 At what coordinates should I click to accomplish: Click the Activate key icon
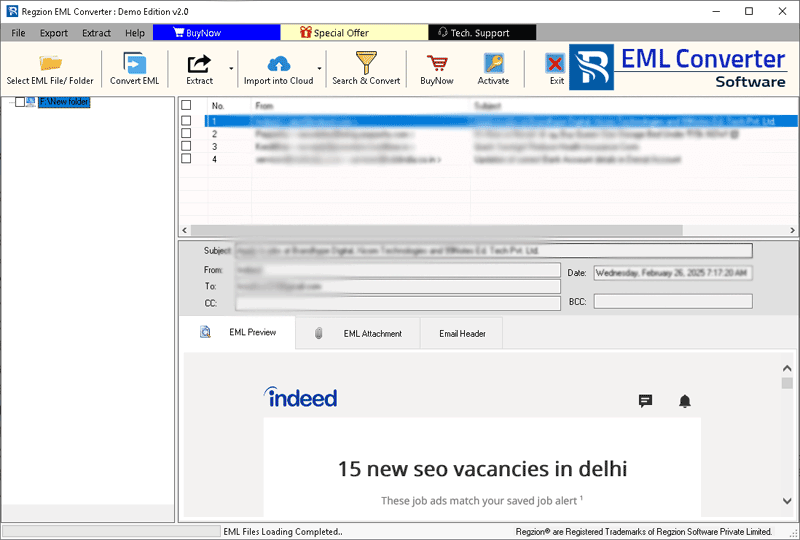click(493, 63)
